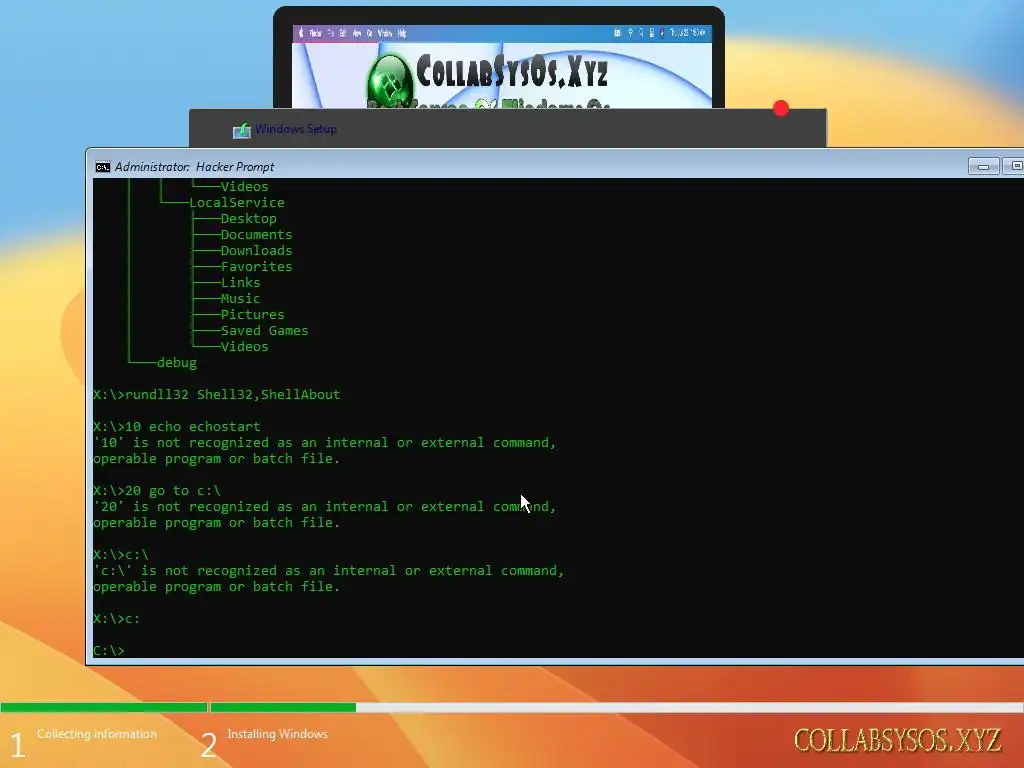Click step number 2 at the bottom
Image resolution: width=1024 pixels, height=768 pixels.
pyautogui.click(x=208, y=745)
